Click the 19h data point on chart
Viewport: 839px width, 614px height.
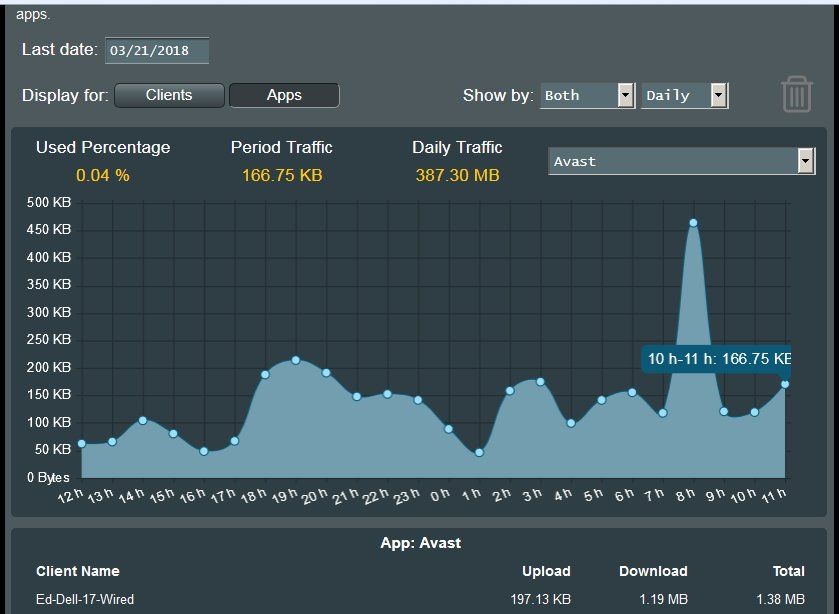296,360
